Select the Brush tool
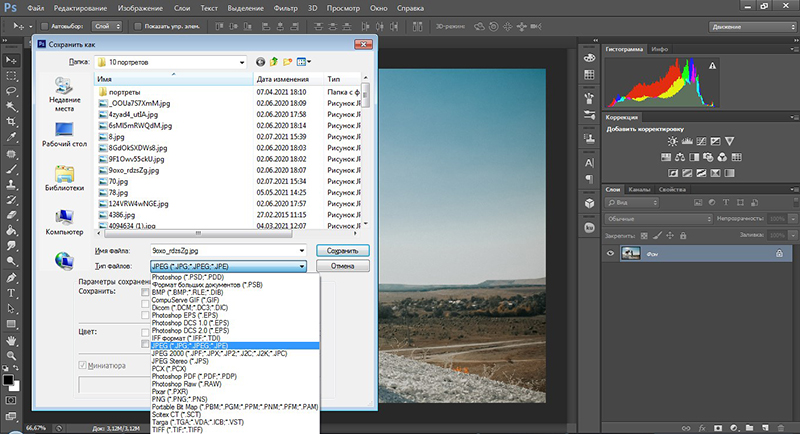The width and height of the screenshot is (800, 434). click(11, 170)
